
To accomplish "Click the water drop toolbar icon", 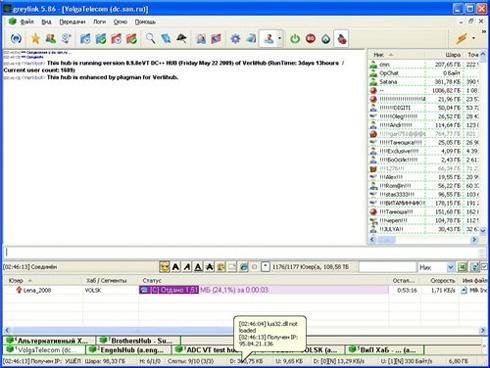I will coord(326,39).
